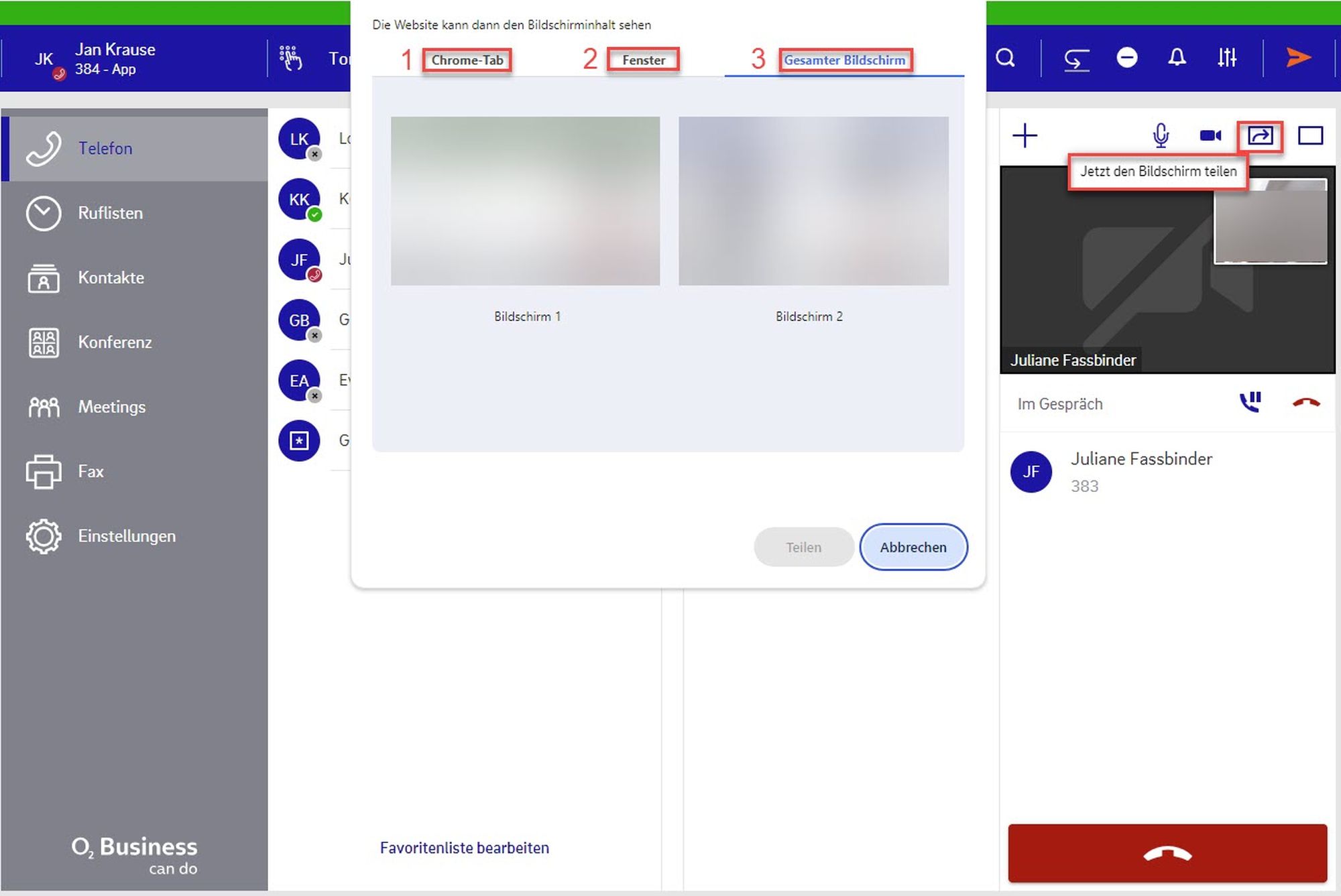
Task: Mute the microphone in call panel
Action: (1161, 136)
